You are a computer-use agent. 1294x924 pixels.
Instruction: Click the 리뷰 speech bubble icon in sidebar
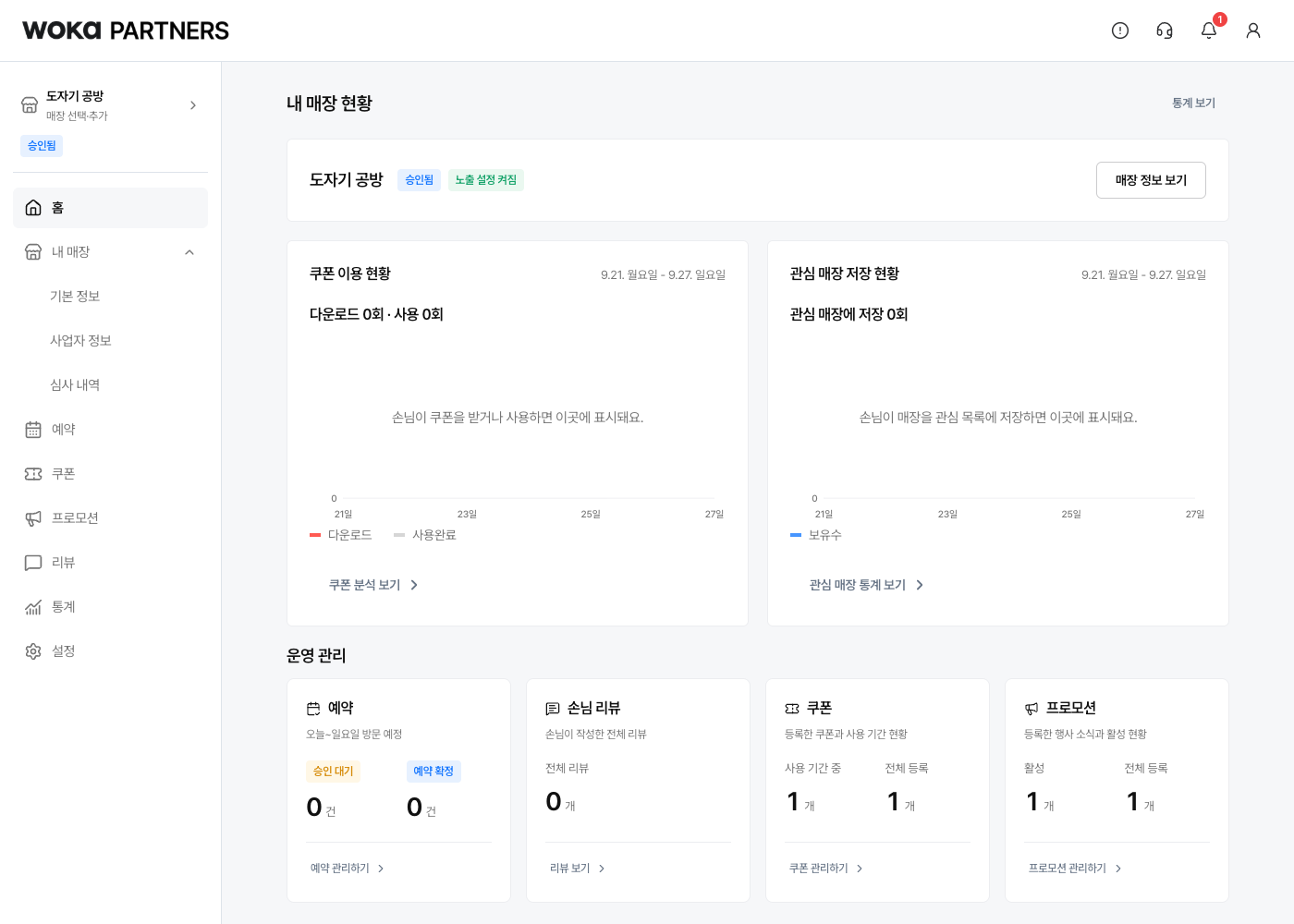click(x=33, y=563)
